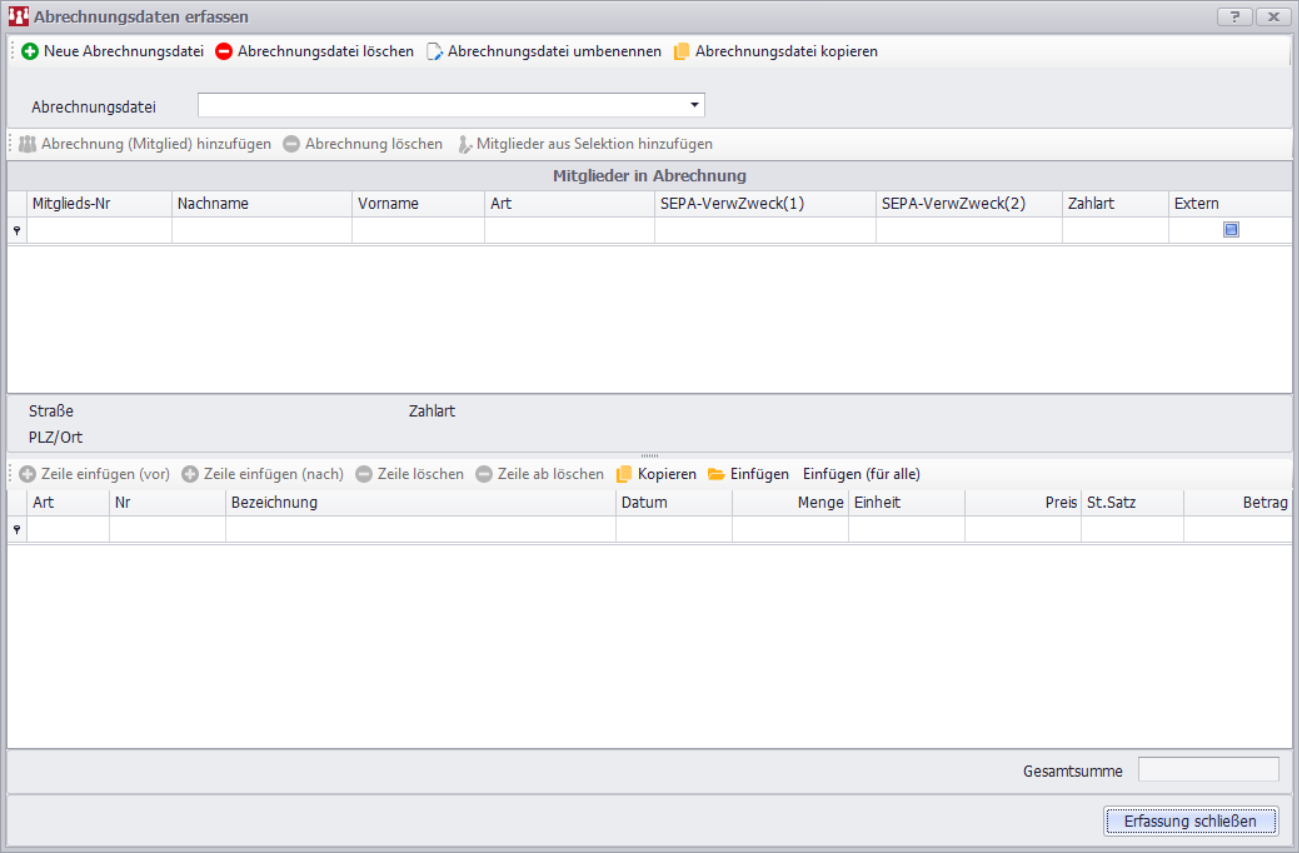Click the Einfügen folder icon
The image size is (1299, 853).
pyautogui.click(x=716, y=474)
